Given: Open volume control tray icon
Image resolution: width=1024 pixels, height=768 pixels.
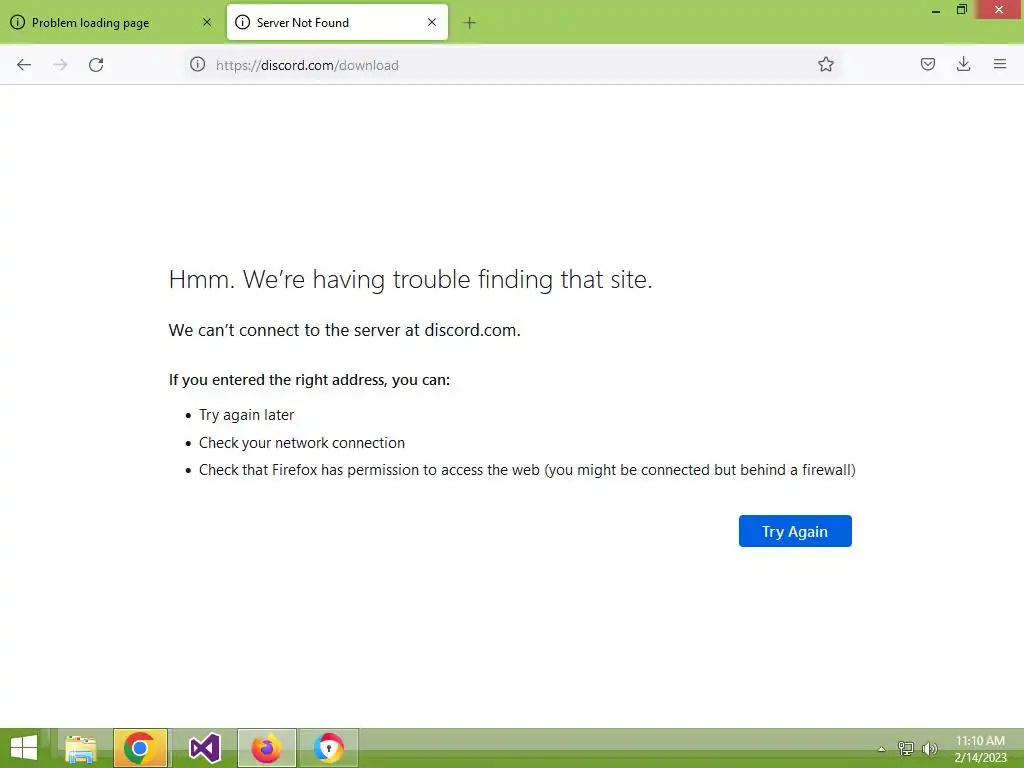Looking at the screenshot, I should (x=929, y=748).
